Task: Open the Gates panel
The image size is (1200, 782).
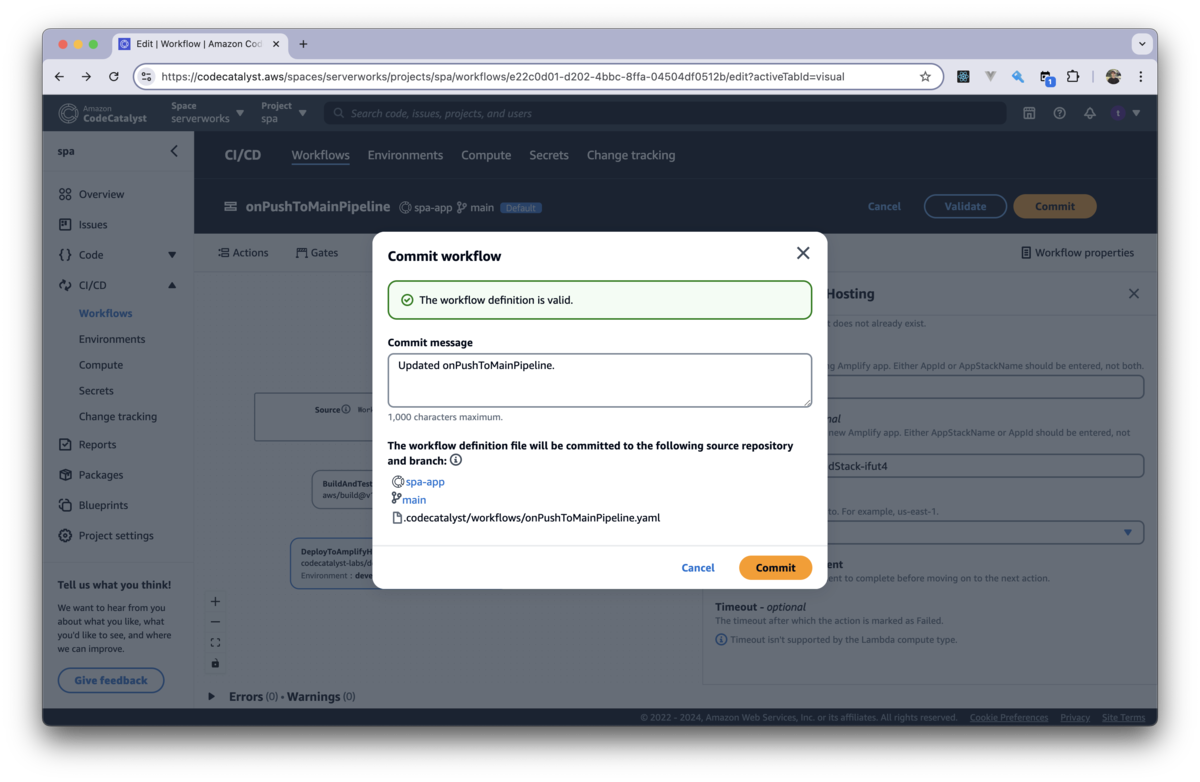Action: click(316, 253)
